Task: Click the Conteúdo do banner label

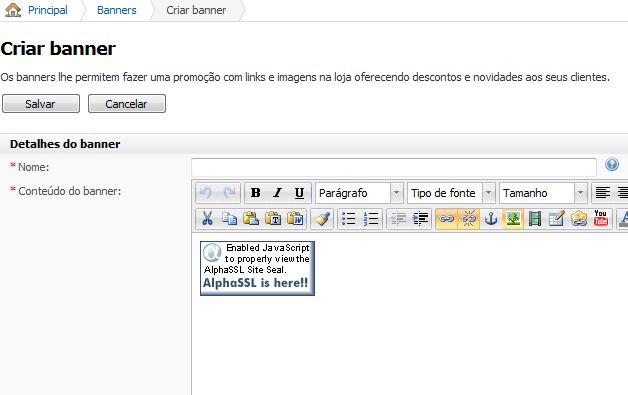Action: [69, 191]
